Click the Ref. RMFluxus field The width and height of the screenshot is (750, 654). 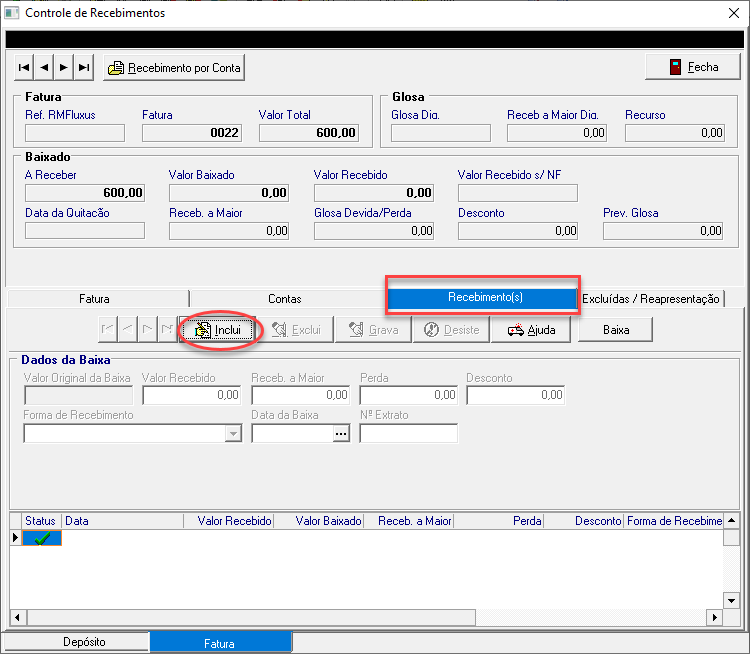(x=75, y=133)
